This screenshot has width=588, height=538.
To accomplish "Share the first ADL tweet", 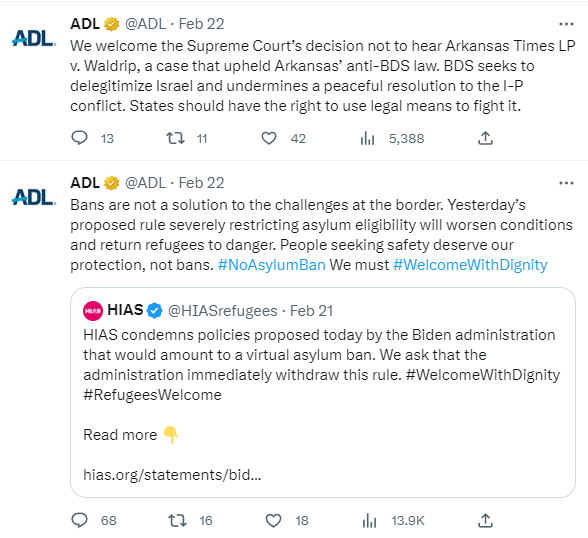I will (x=485, y=138).
